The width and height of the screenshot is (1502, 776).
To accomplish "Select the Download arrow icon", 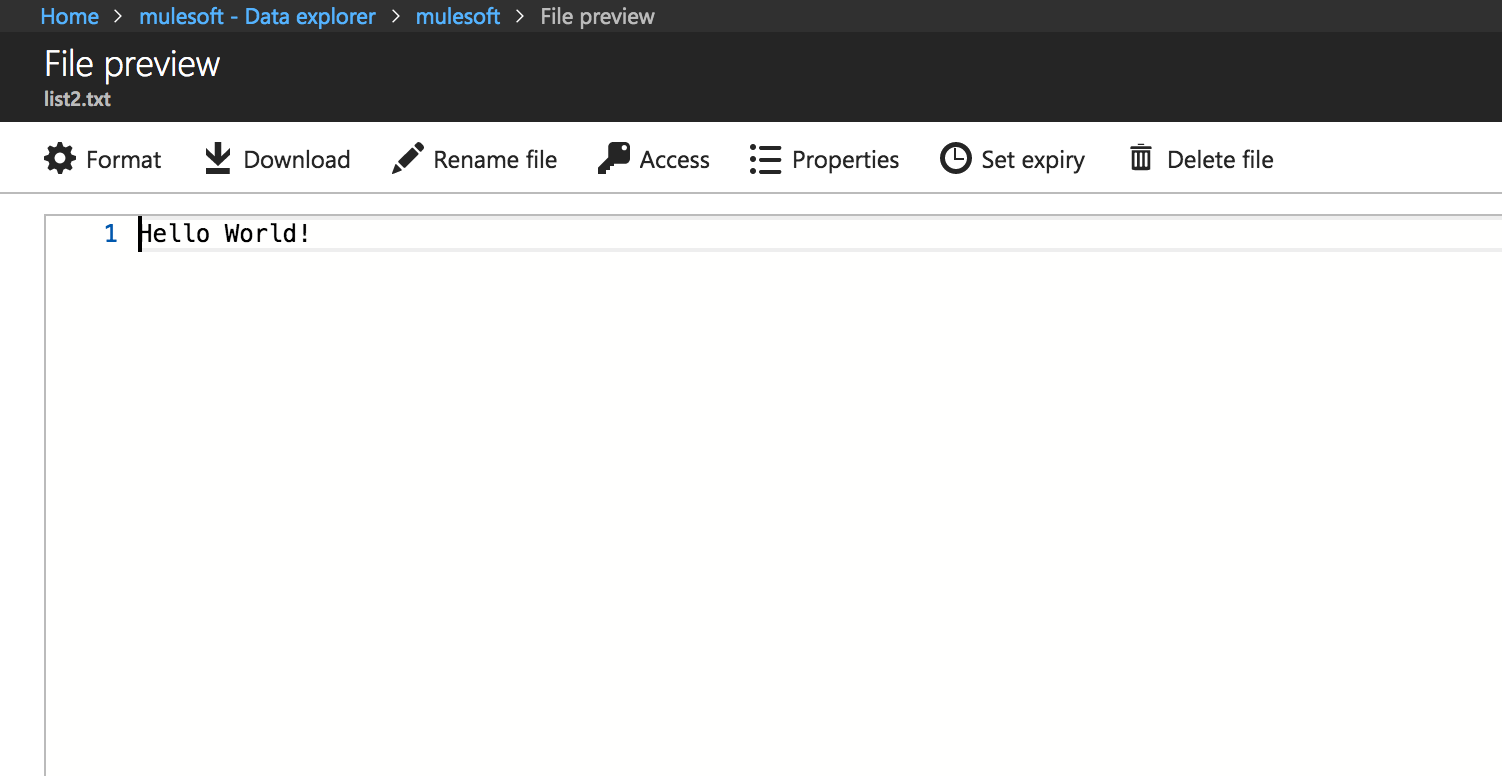I will pos(216,158).
